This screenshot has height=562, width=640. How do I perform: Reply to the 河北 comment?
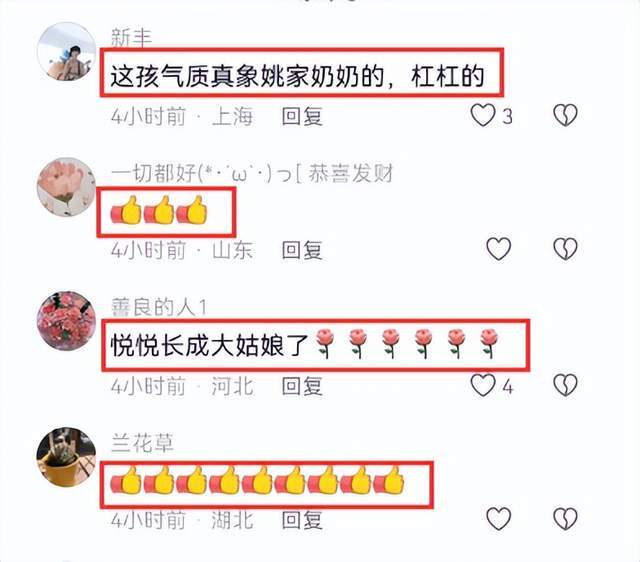(x=302, y=386)
